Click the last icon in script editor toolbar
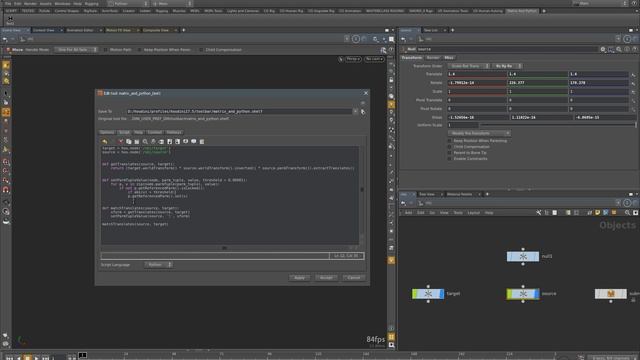640x360 pixels. pos(202,142)
